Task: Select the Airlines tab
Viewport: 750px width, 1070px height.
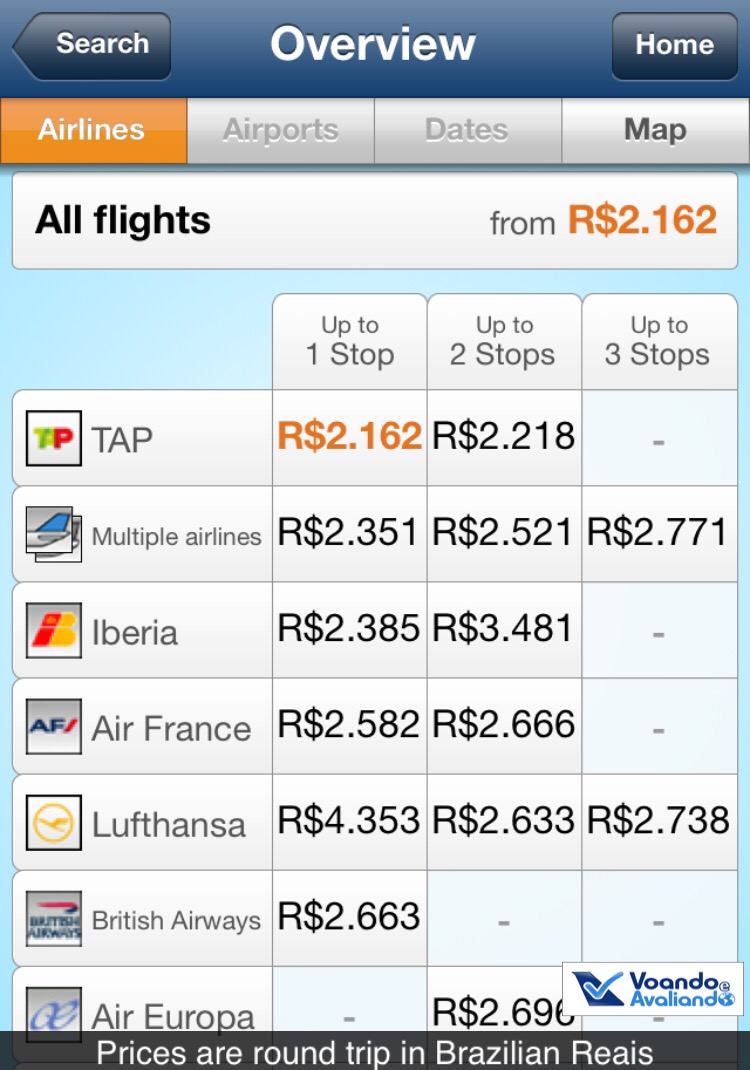Action: pyautogui.click(x=92, y=130)
